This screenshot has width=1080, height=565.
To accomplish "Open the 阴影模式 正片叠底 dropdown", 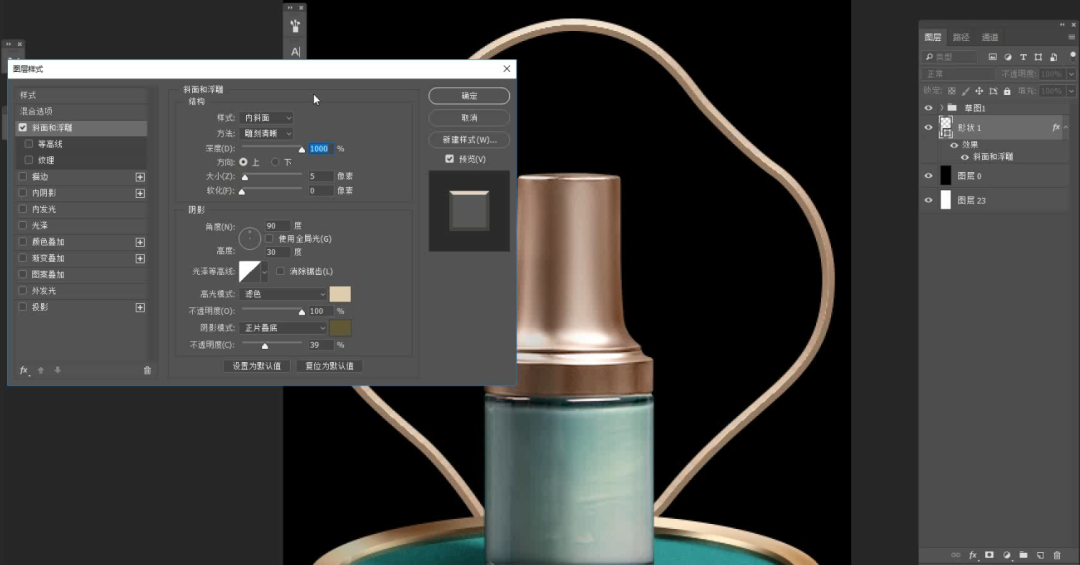I will click(x=285, y=328).
